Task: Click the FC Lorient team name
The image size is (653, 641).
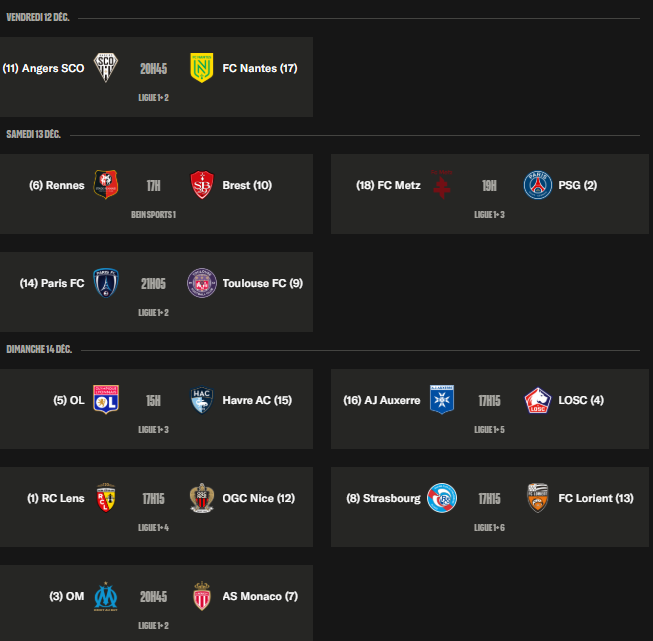Action: tap(596, 498)
